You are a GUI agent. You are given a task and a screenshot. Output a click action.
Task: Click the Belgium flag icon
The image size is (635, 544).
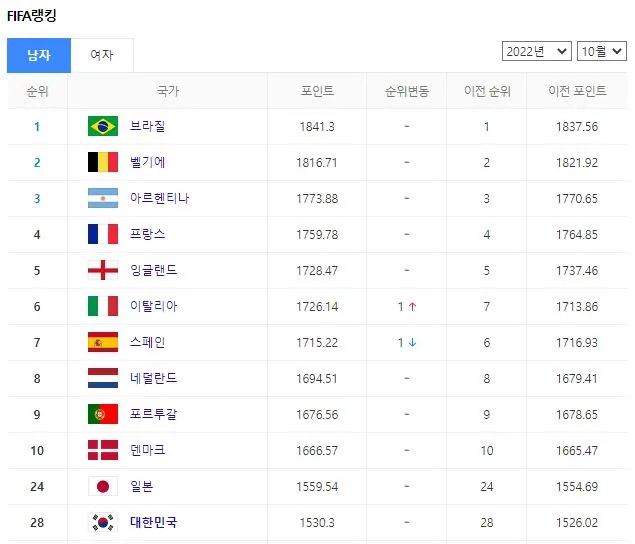(x=103, y=162)
